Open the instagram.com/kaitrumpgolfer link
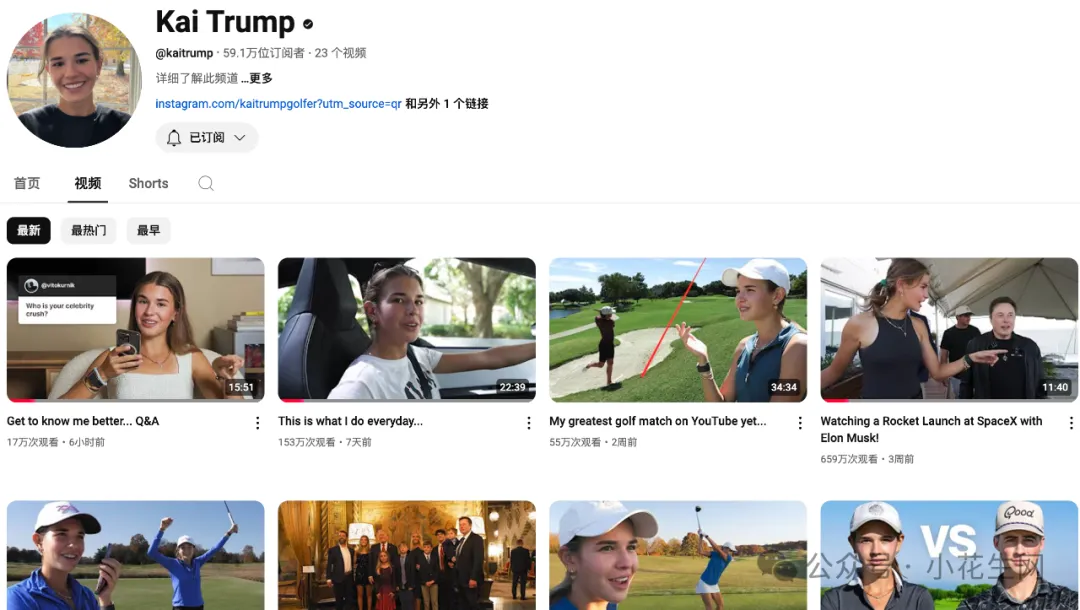This screenshot has height=610, width=1080. tap(278, 104)
